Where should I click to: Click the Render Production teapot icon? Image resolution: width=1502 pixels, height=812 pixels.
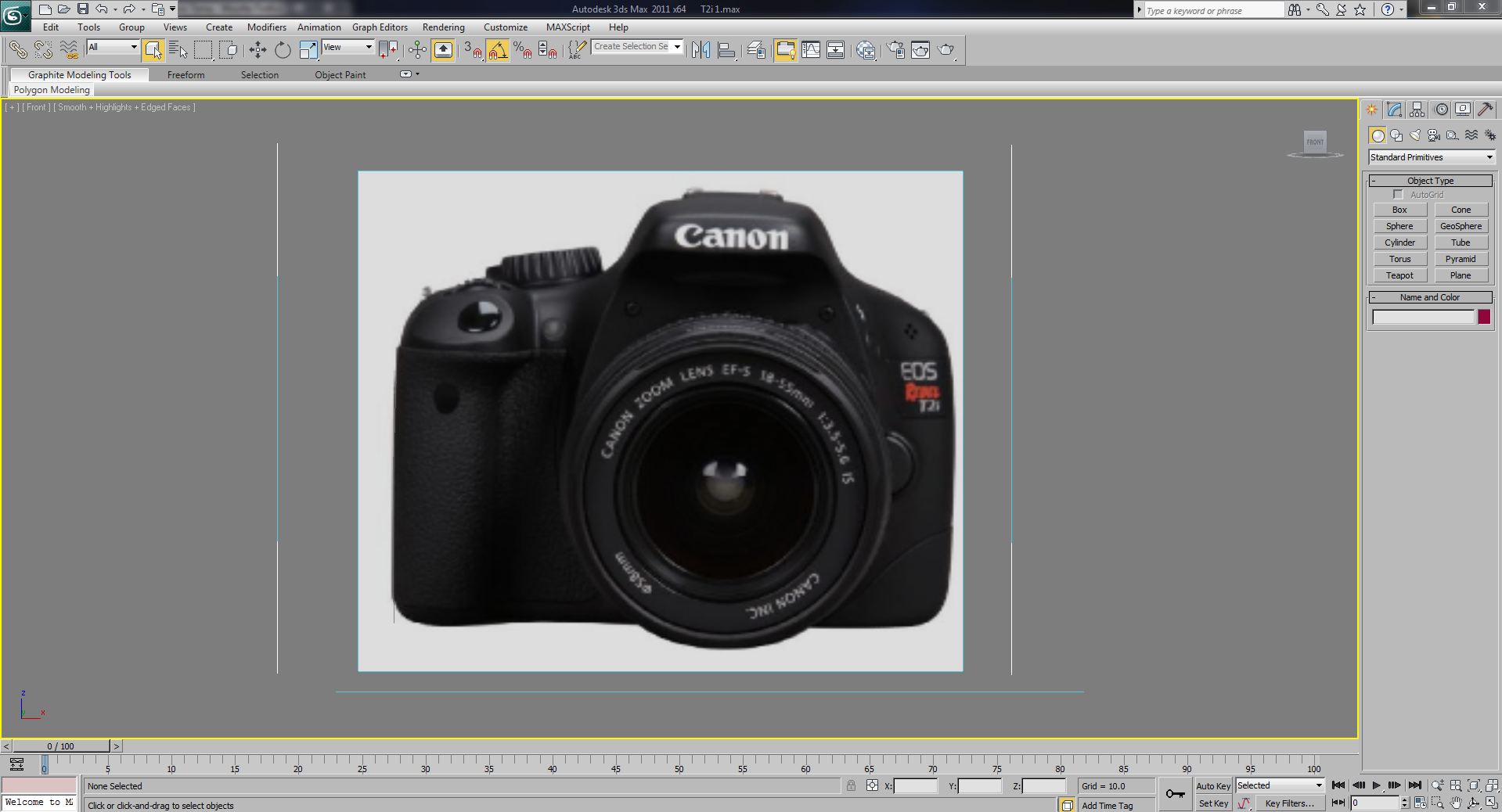coord(946,50)
